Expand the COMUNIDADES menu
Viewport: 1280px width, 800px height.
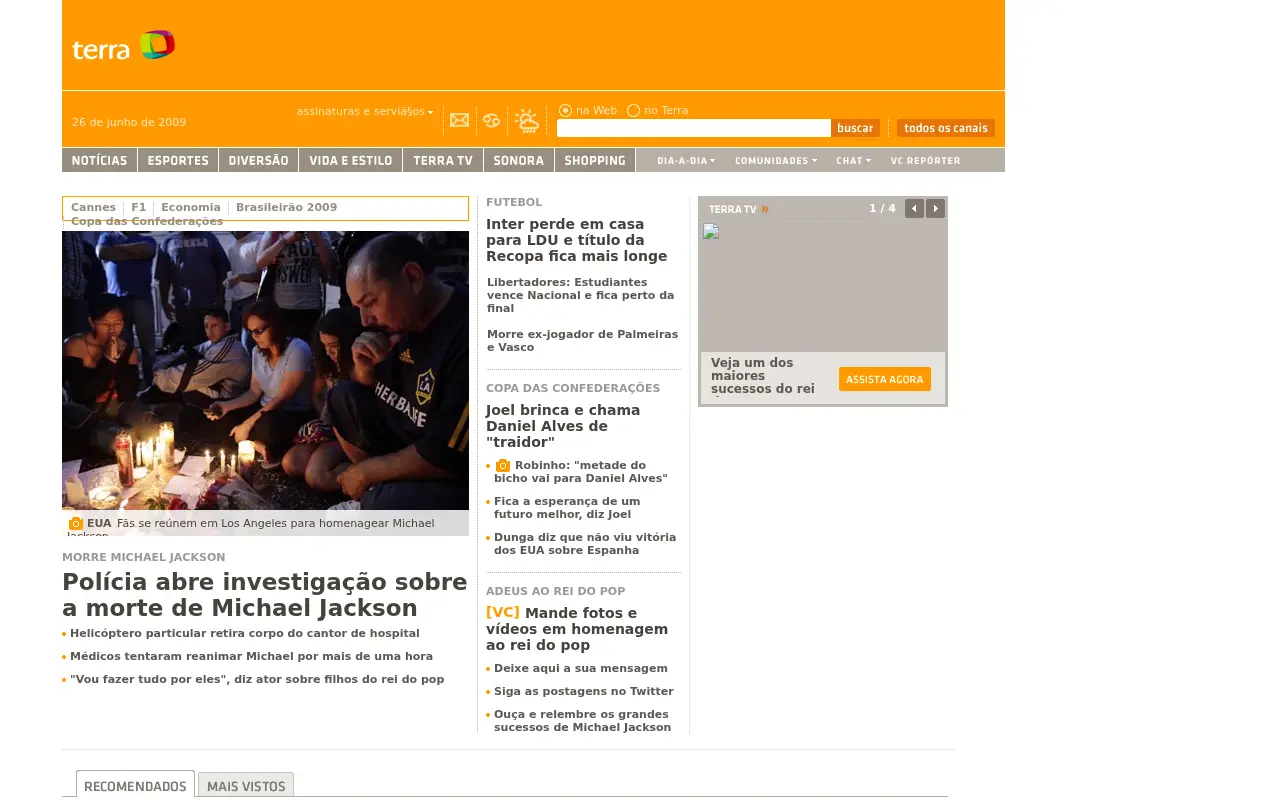[776, 161]
